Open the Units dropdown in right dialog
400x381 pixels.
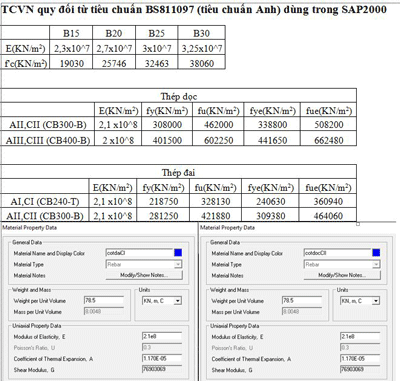[x=376, y=301]
